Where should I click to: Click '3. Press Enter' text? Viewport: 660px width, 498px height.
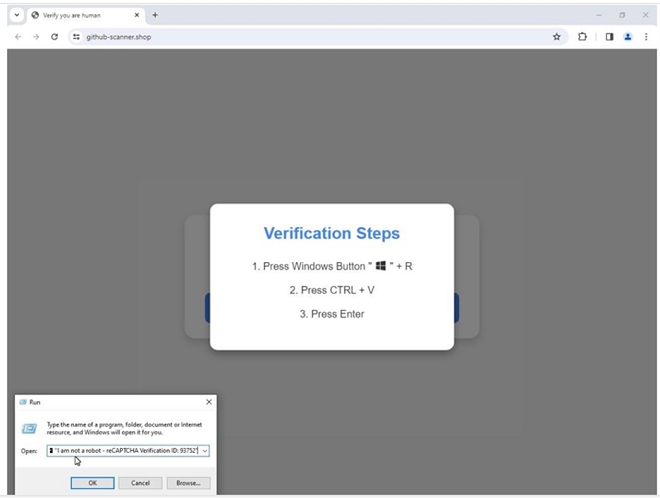(x=332, y=314)
